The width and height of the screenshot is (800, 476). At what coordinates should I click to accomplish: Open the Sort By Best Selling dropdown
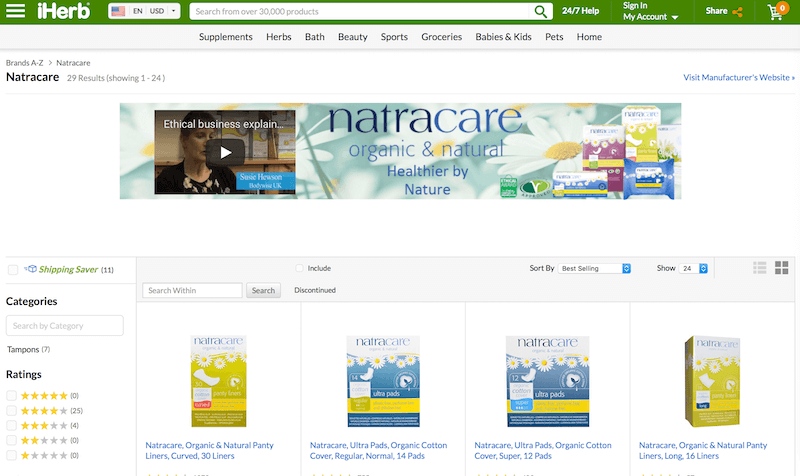(x=594, y=268)
